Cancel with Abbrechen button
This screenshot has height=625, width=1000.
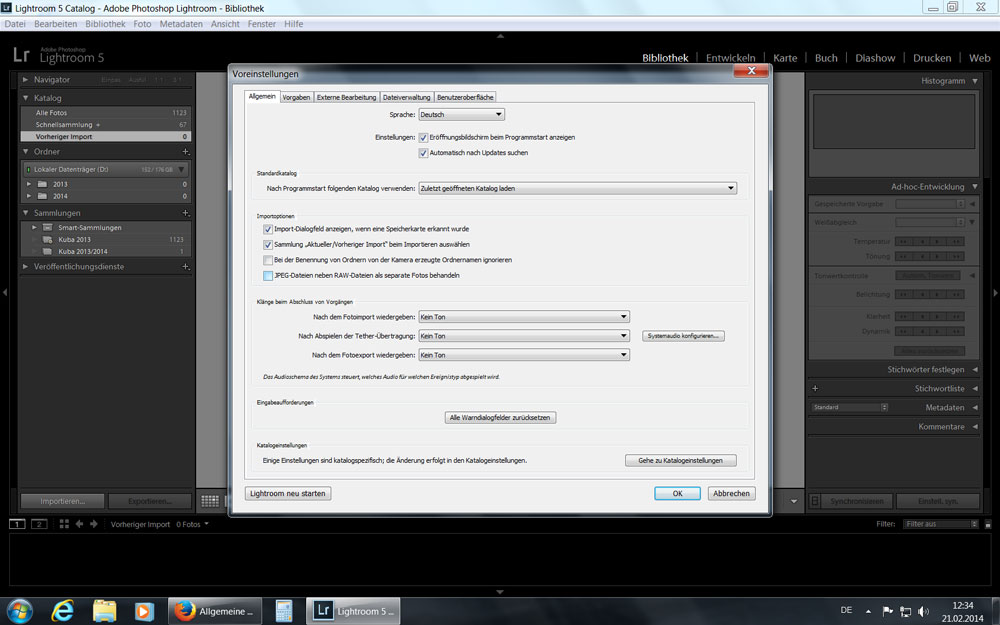click(x=732, y=494)
